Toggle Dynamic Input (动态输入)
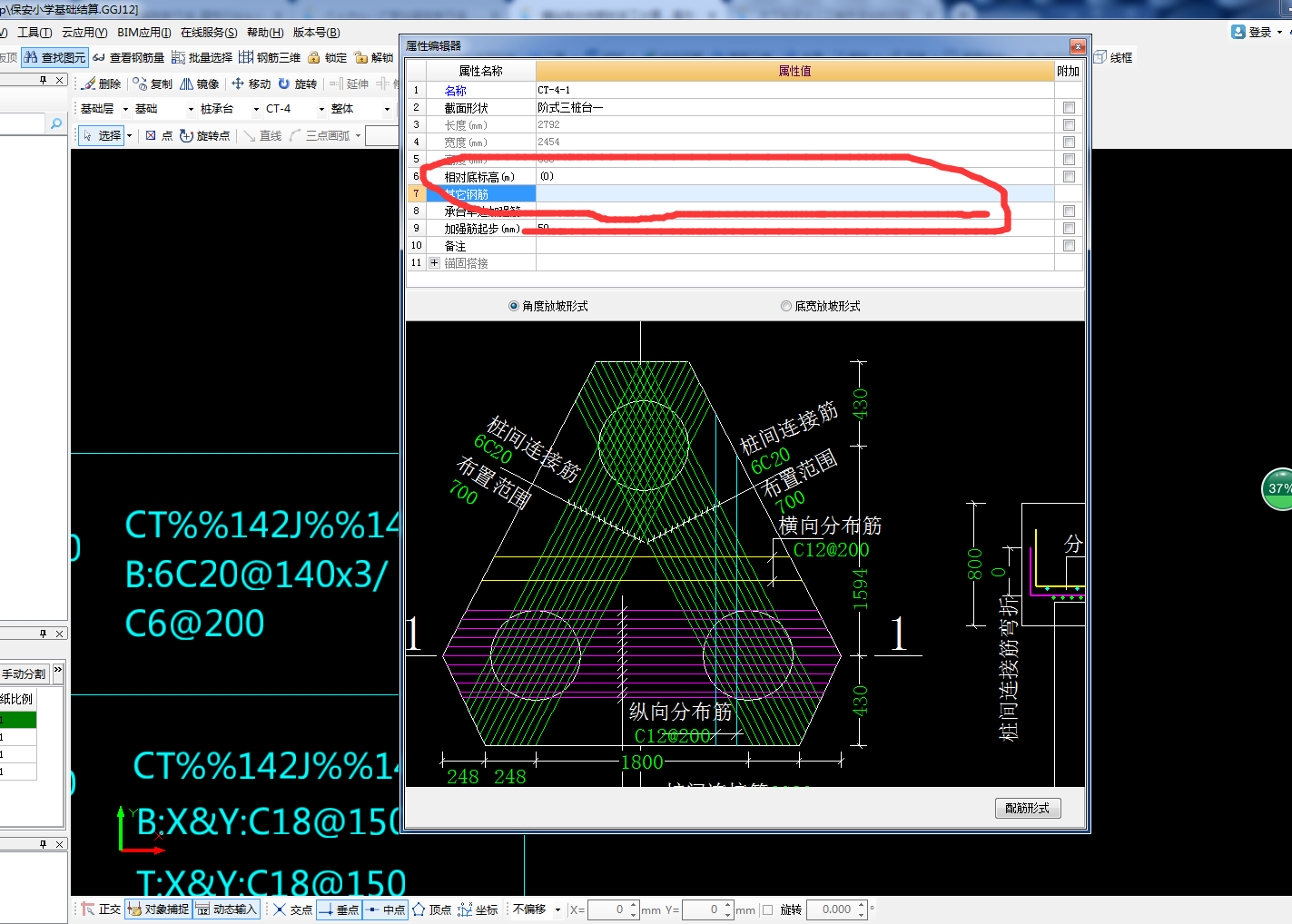Image resolution: width=1292 pixels, height=924 pixels. tap(227, 909)
